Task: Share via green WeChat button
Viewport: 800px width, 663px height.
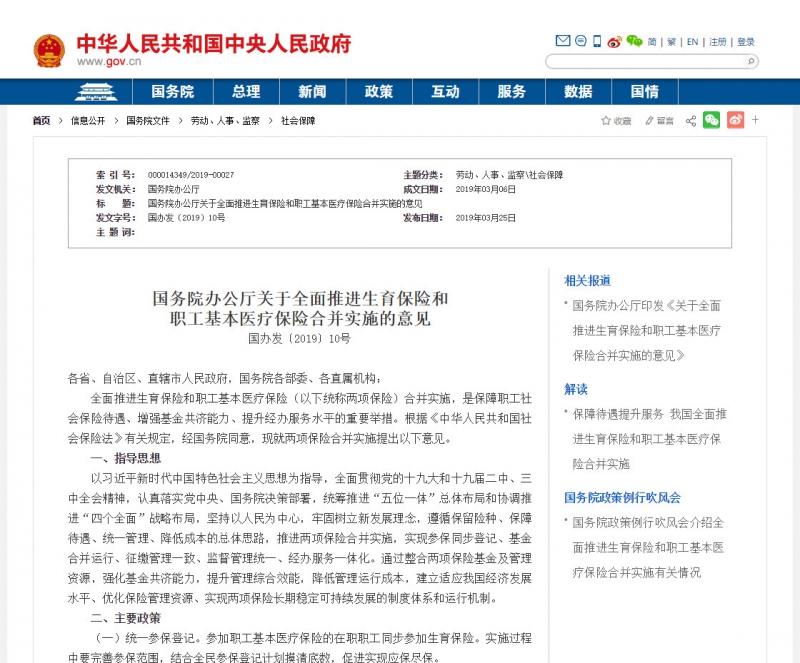Action: [711, 120]
